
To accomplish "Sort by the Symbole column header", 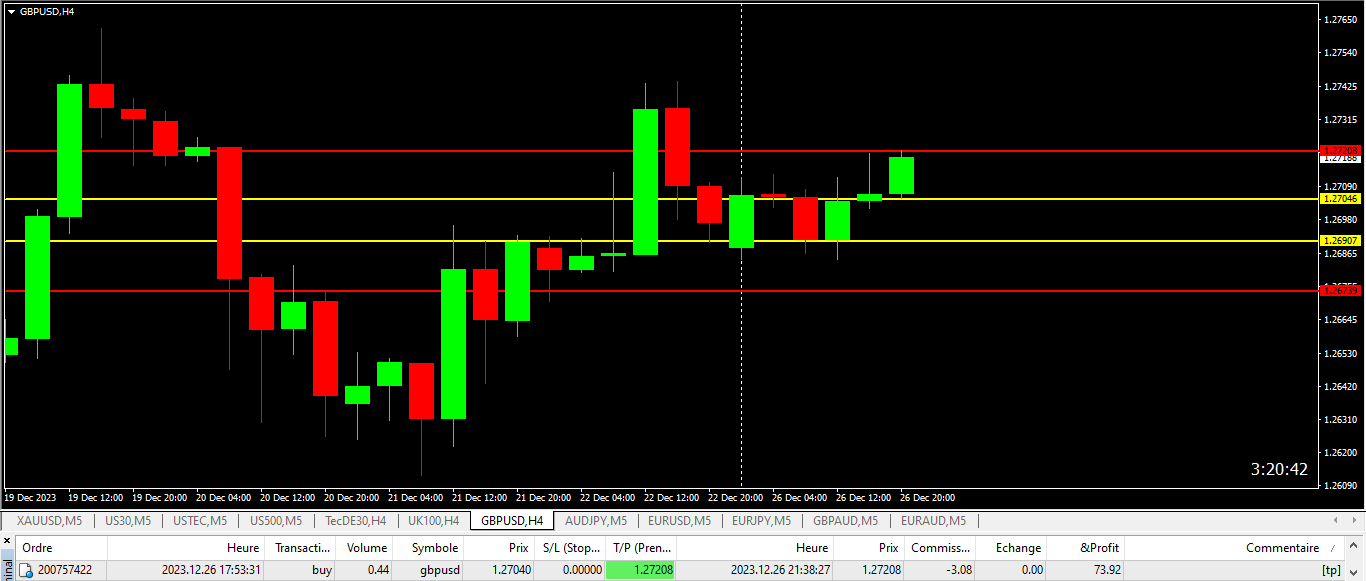I will (428, 548).
